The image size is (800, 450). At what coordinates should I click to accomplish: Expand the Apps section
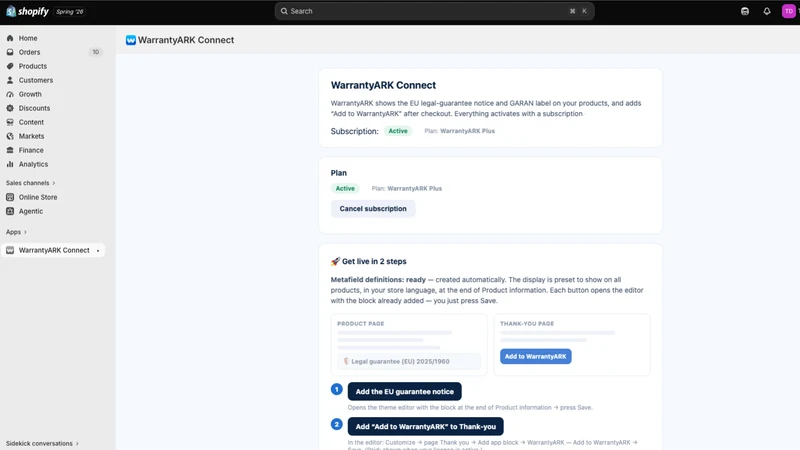pyautogui.click(x=16, y=232)
